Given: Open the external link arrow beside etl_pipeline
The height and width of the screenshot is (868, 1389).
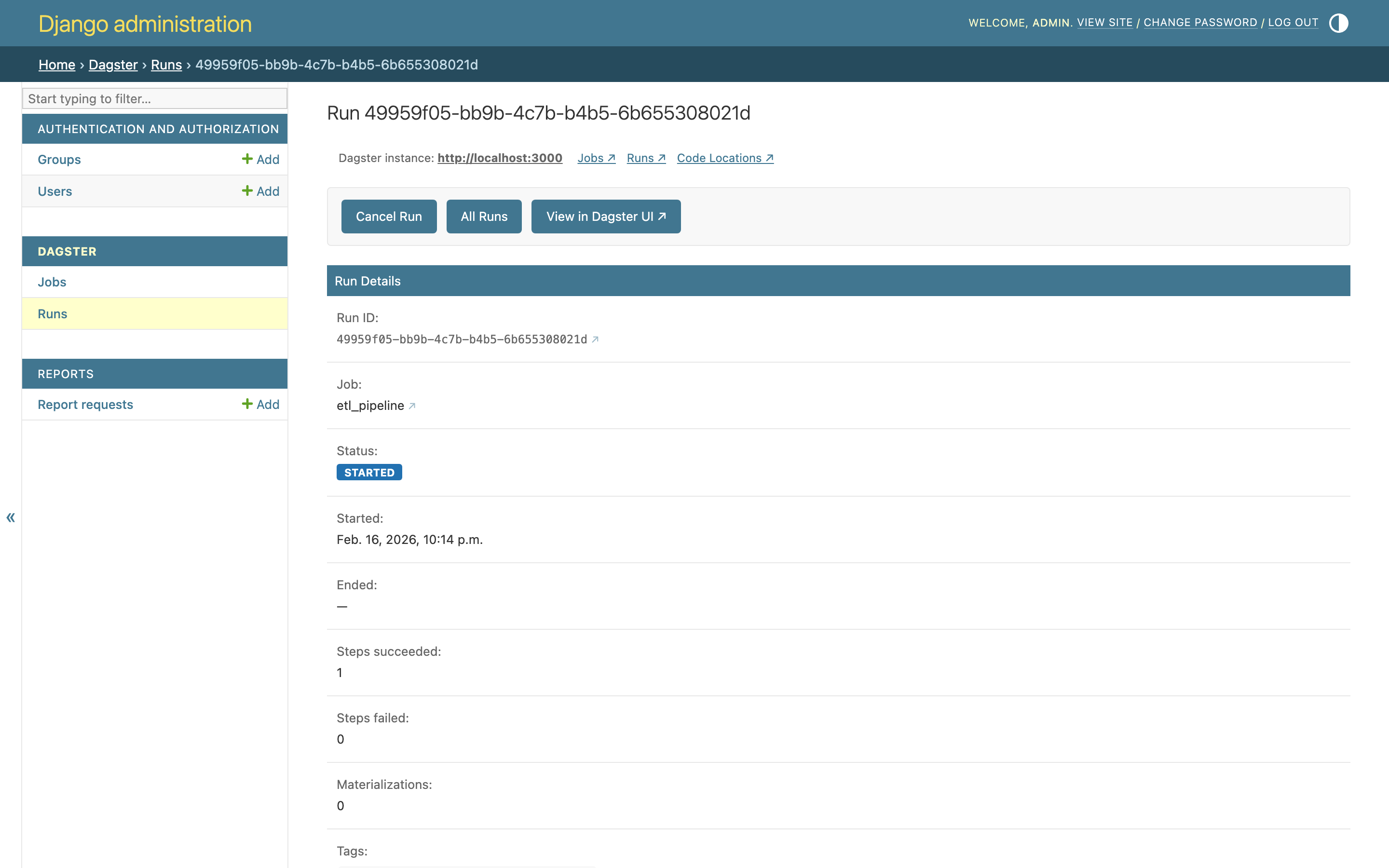Looking at the screenshot, I should (412, 406).
